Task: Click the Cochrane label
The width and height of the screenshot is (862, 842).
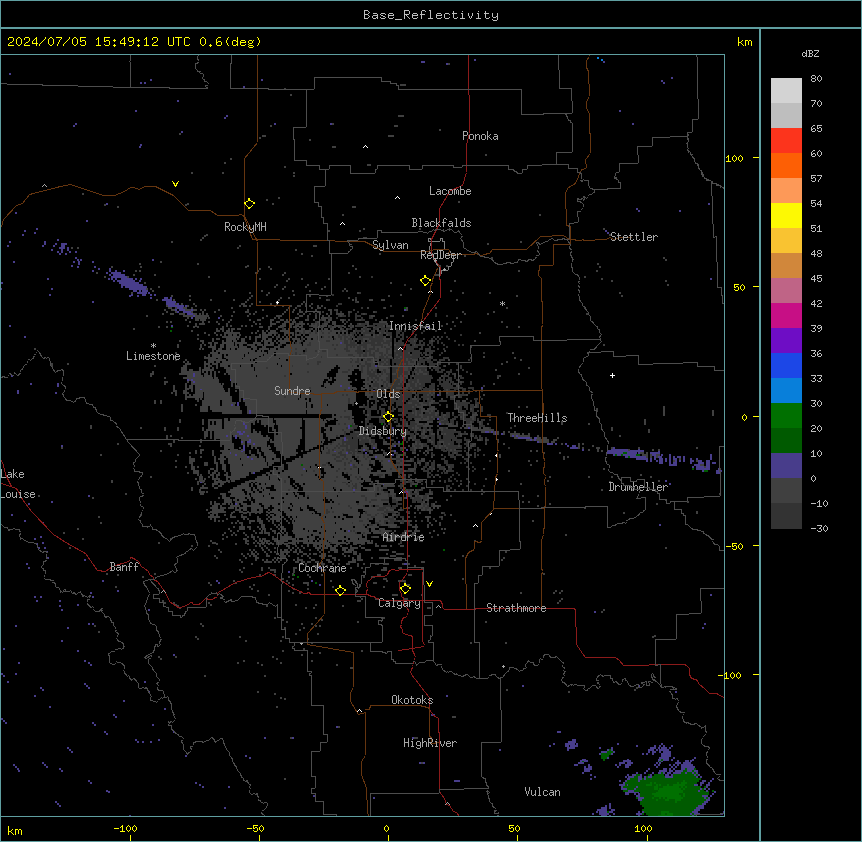Action: (x=322, y=568)
